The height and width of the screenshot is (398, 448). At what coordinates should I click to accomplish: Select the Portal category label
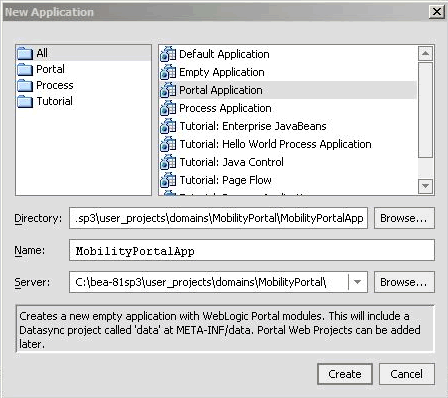(50, 69)
